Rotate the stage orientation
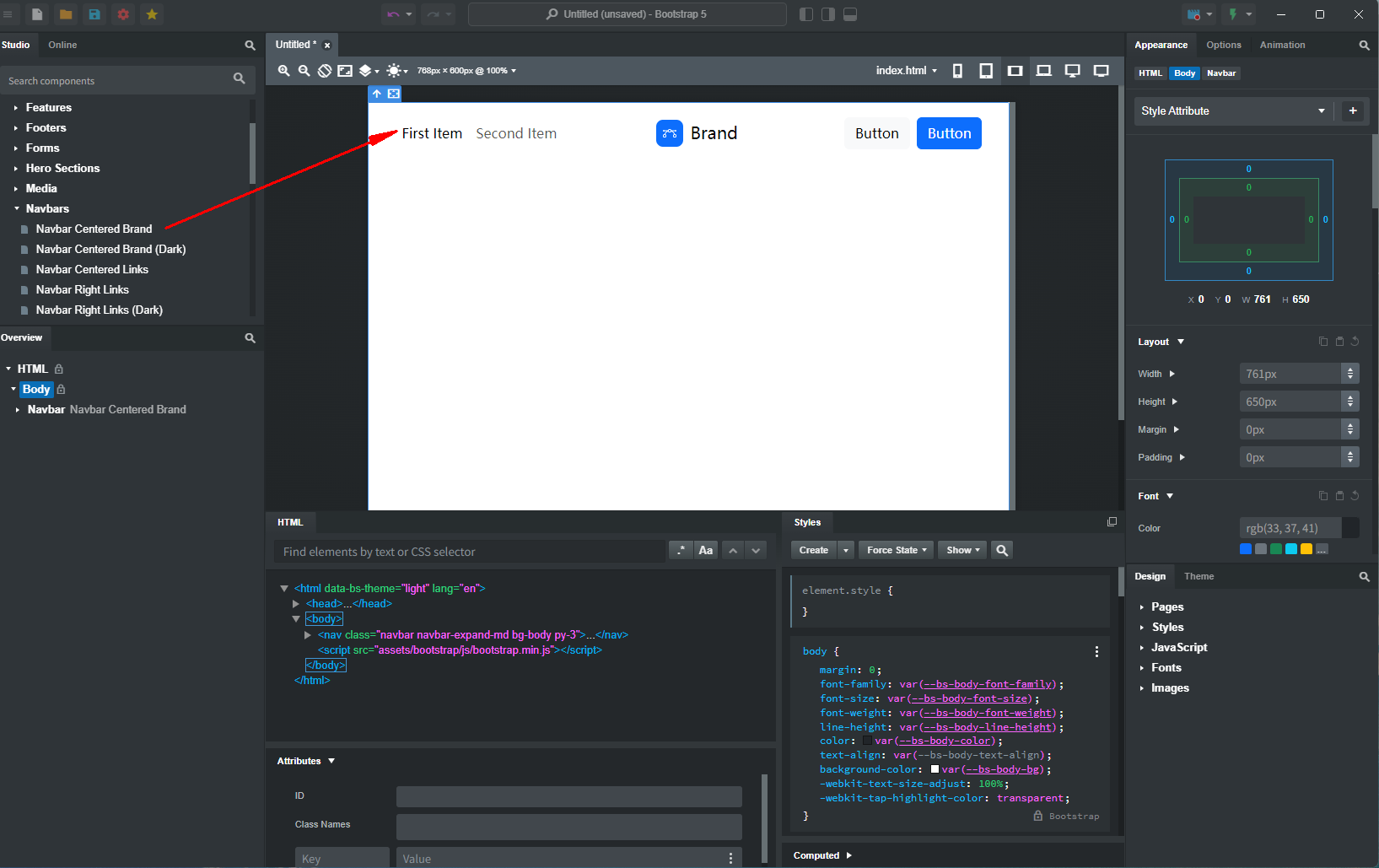 click(x=325, y=71)
